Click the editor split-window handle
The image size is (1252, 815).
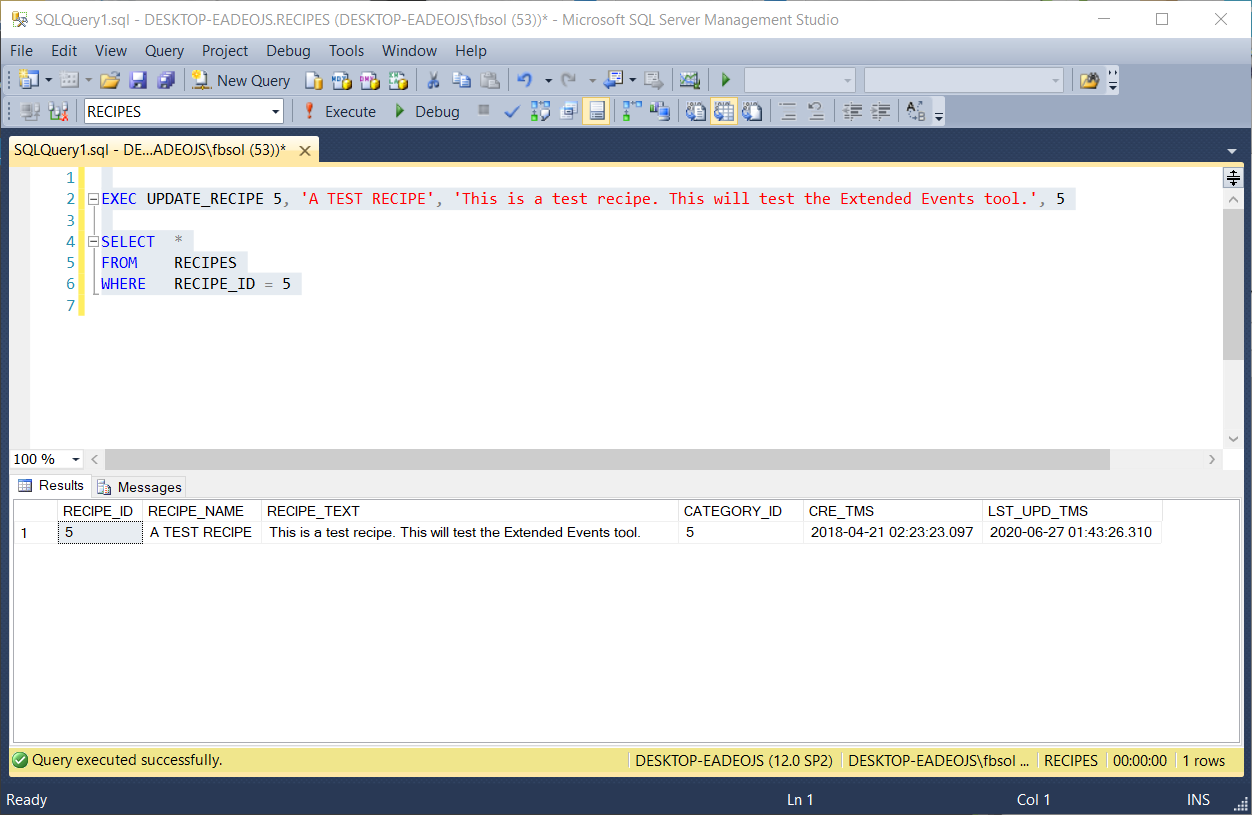point(1233,178)
